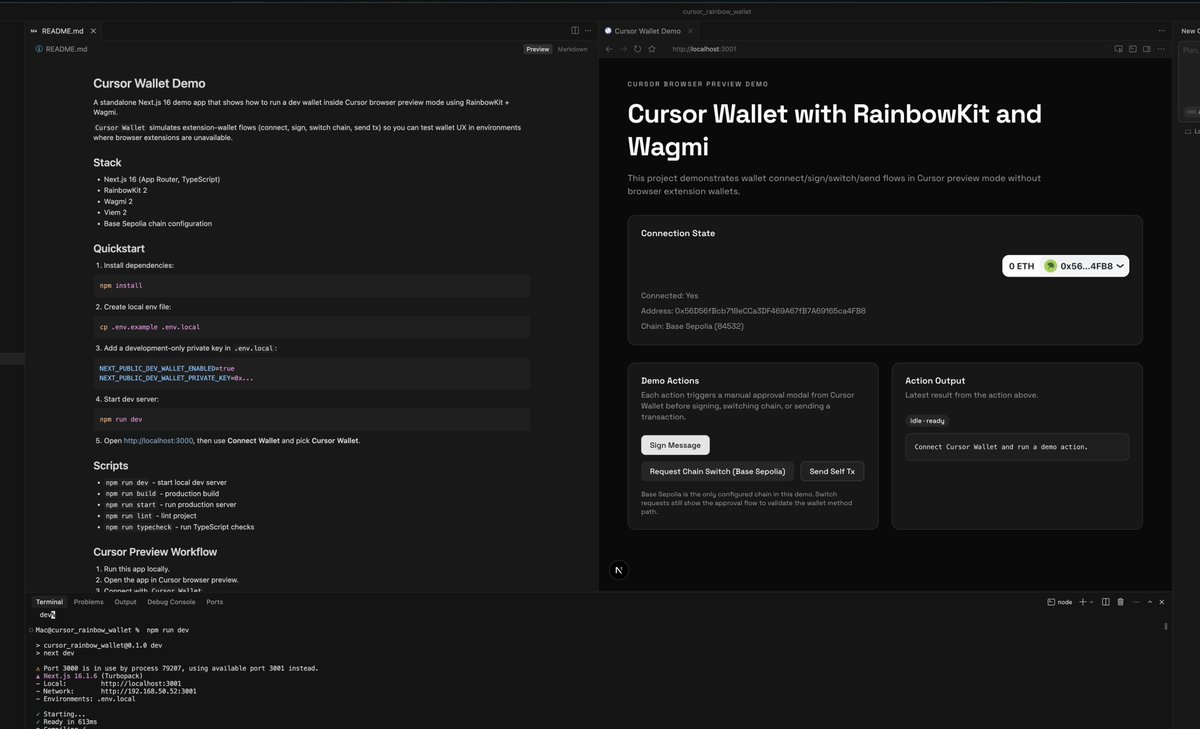This screenshot has height=729, width=1200.
Task: Switch README view to Markdown
Action: [573, 49]
